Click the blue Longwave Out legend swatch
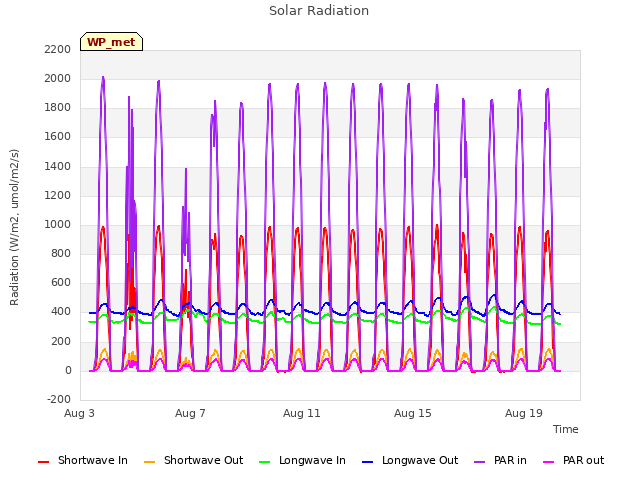 tap(367, 462)
